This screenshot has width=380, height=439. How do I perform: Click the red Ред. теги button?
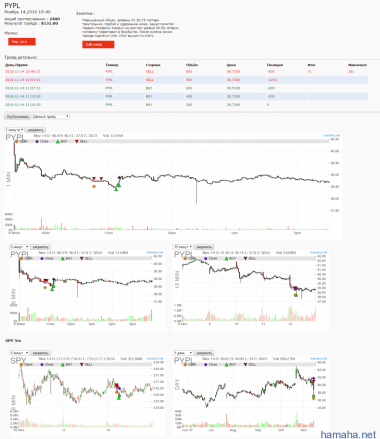coord(22,42)
